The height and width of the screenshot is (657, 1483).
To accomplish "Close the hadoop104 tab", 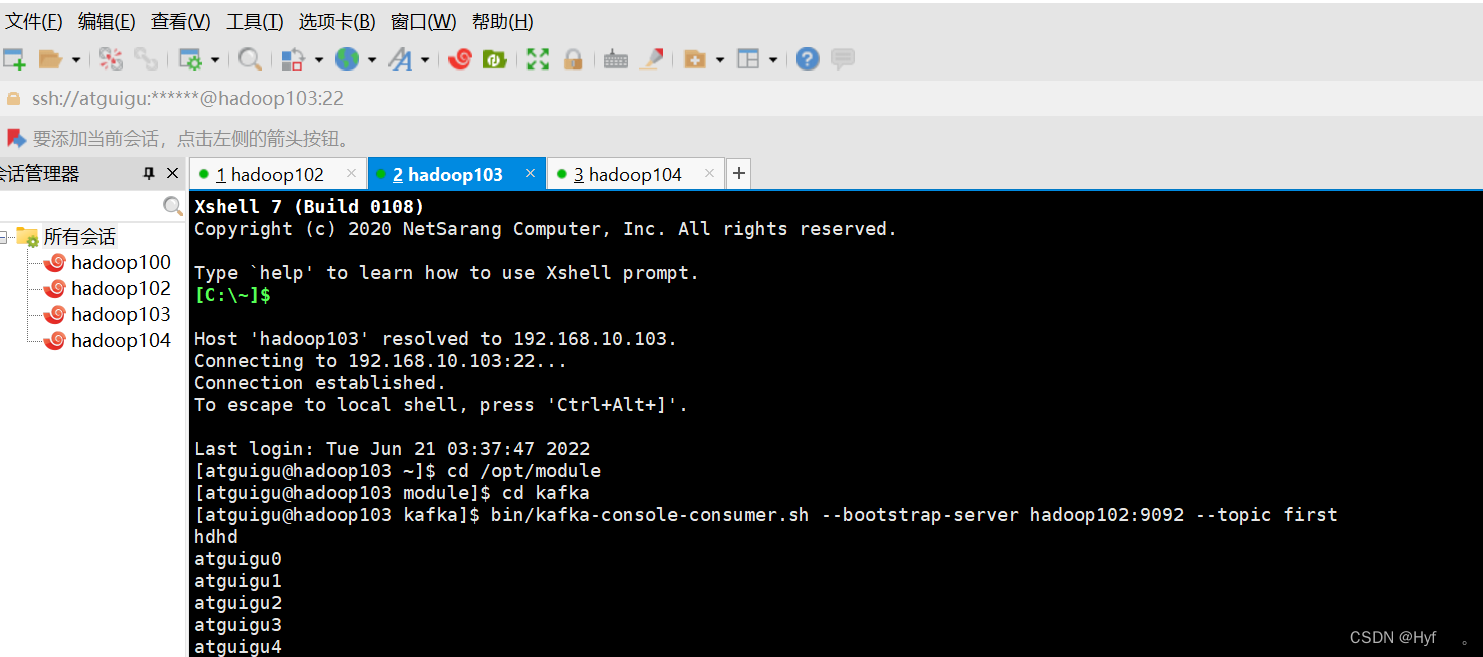I will coord(709,174).
